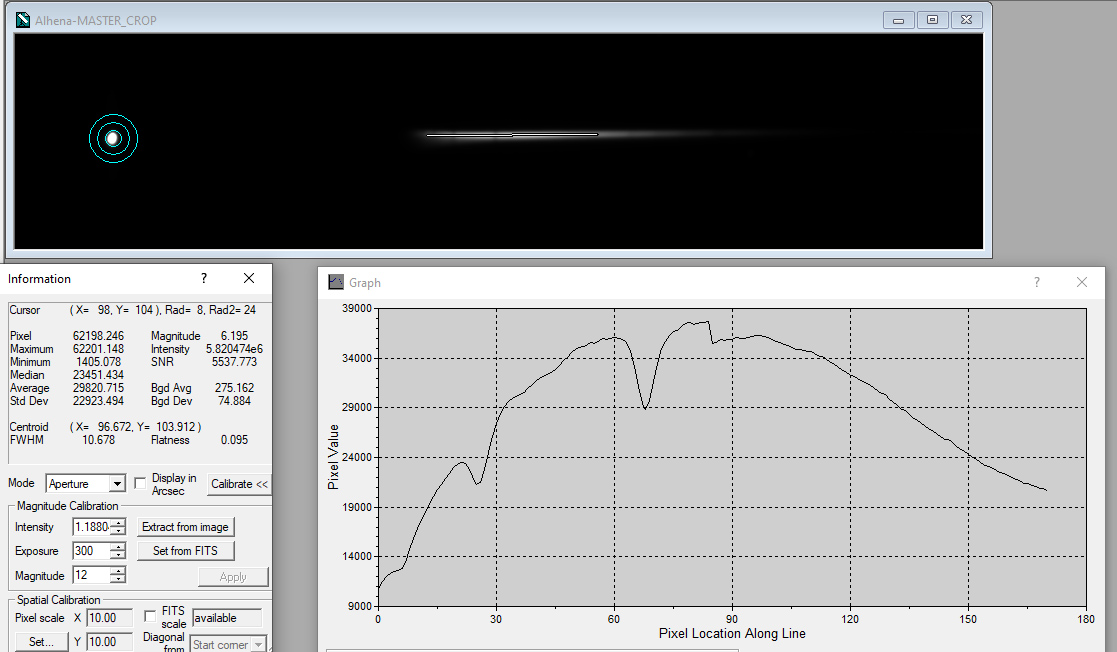Open help in Graph window
Image resolution: width=1117 pixels, height=652 pixels.
point(1037,282)
